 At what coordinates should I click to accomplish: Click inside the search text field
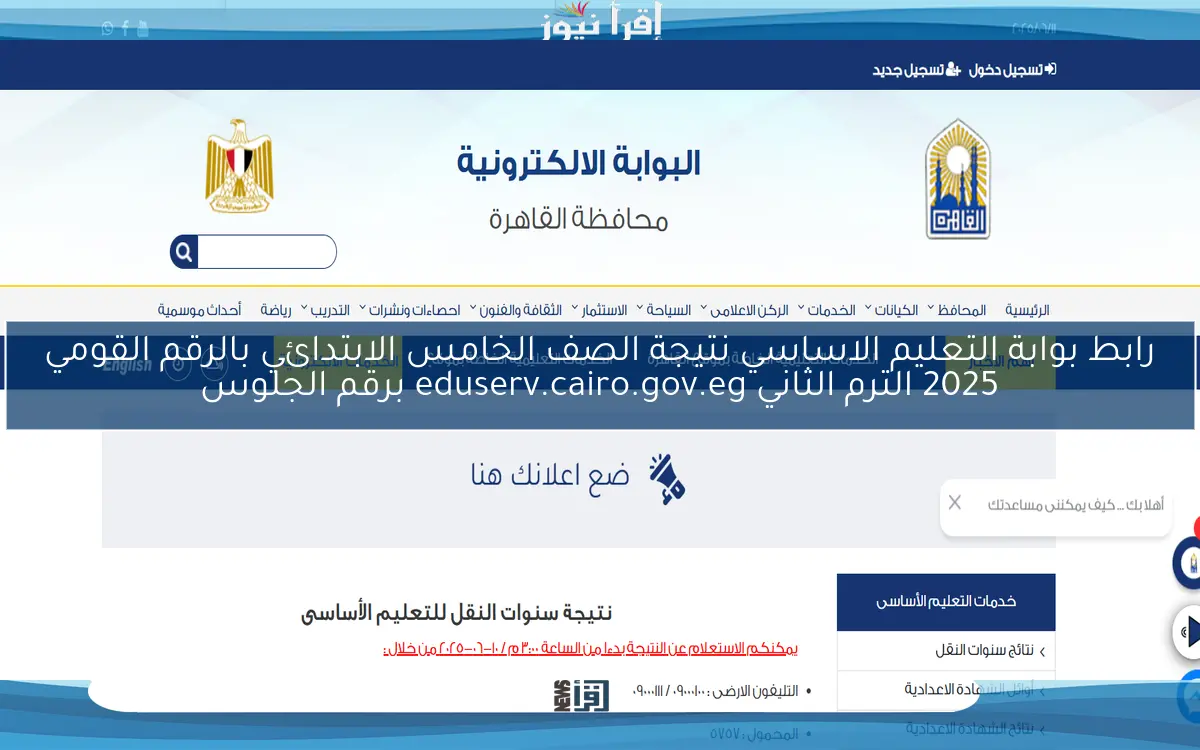(267, 252)
